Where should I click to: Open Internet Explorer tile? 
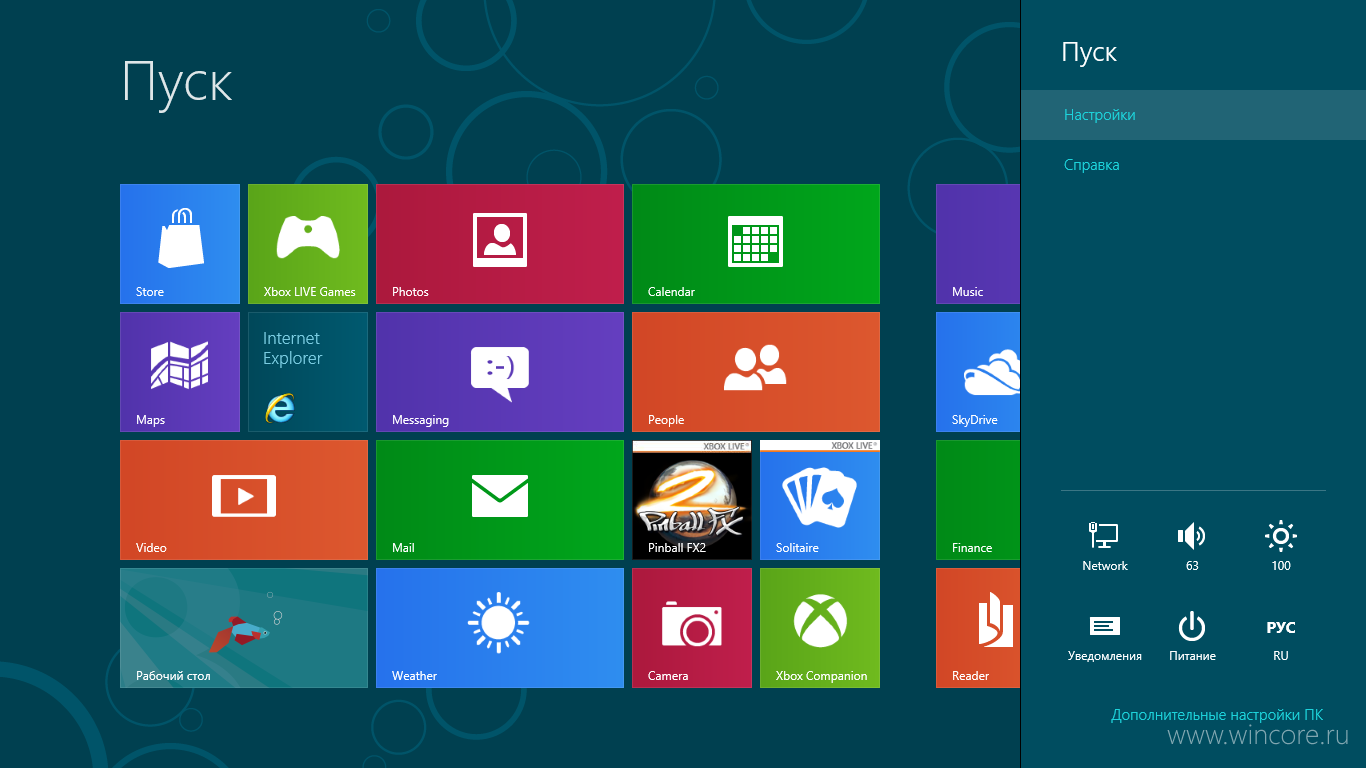coord(308,372)
